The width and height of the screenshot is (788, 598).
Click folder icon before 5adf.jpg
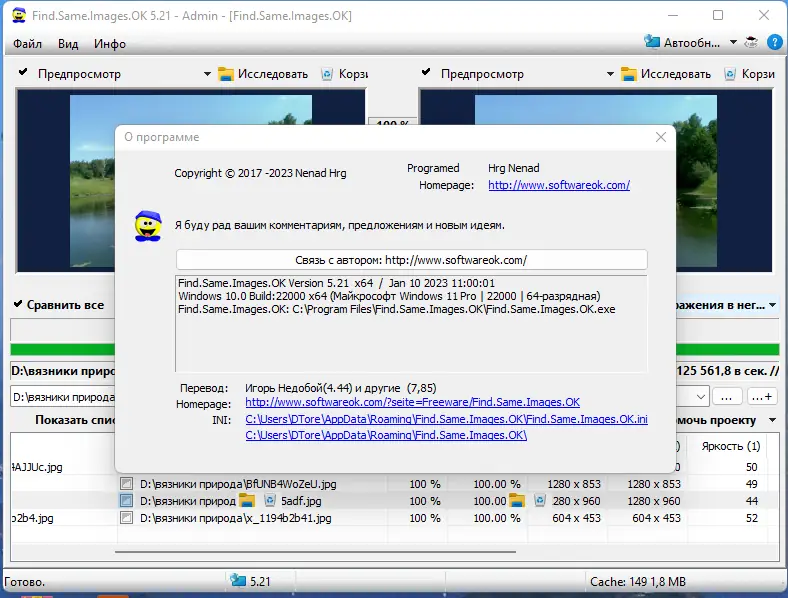(x=247, y=500)
